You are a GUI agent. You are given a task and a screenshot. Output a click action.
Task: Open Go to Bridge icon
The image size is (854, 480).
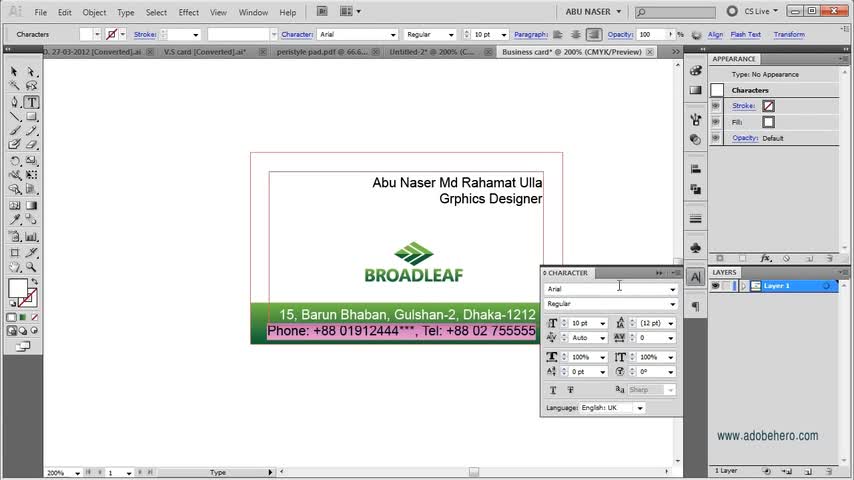322,11
